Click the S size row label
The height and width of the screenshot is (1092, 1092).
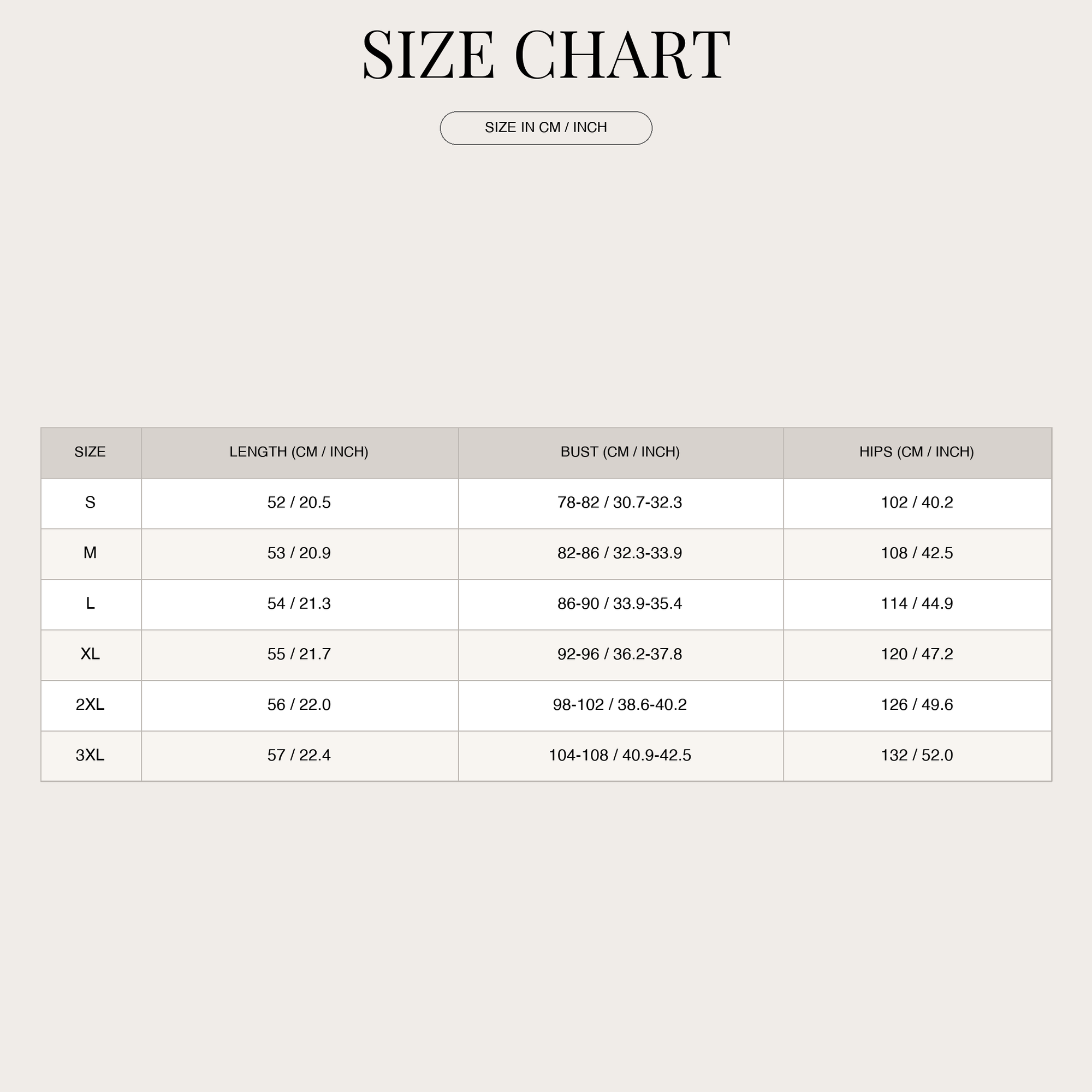(x=91, y=503)
